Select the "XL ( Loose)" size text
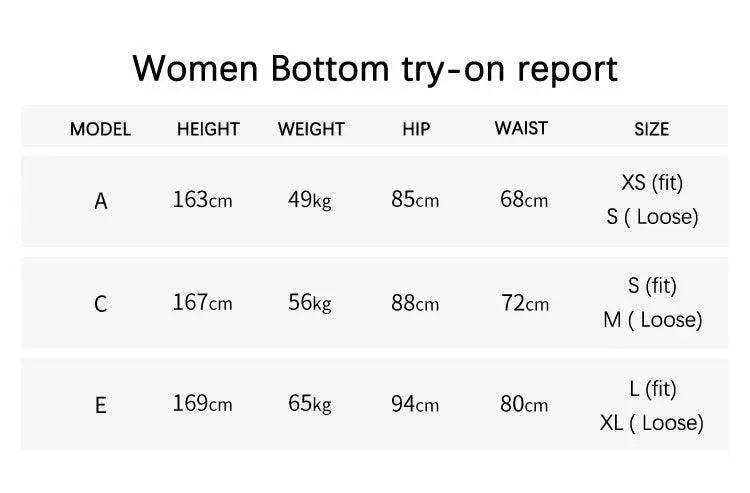The width and height of the screenshot is (750, 493). pos(652,423)
